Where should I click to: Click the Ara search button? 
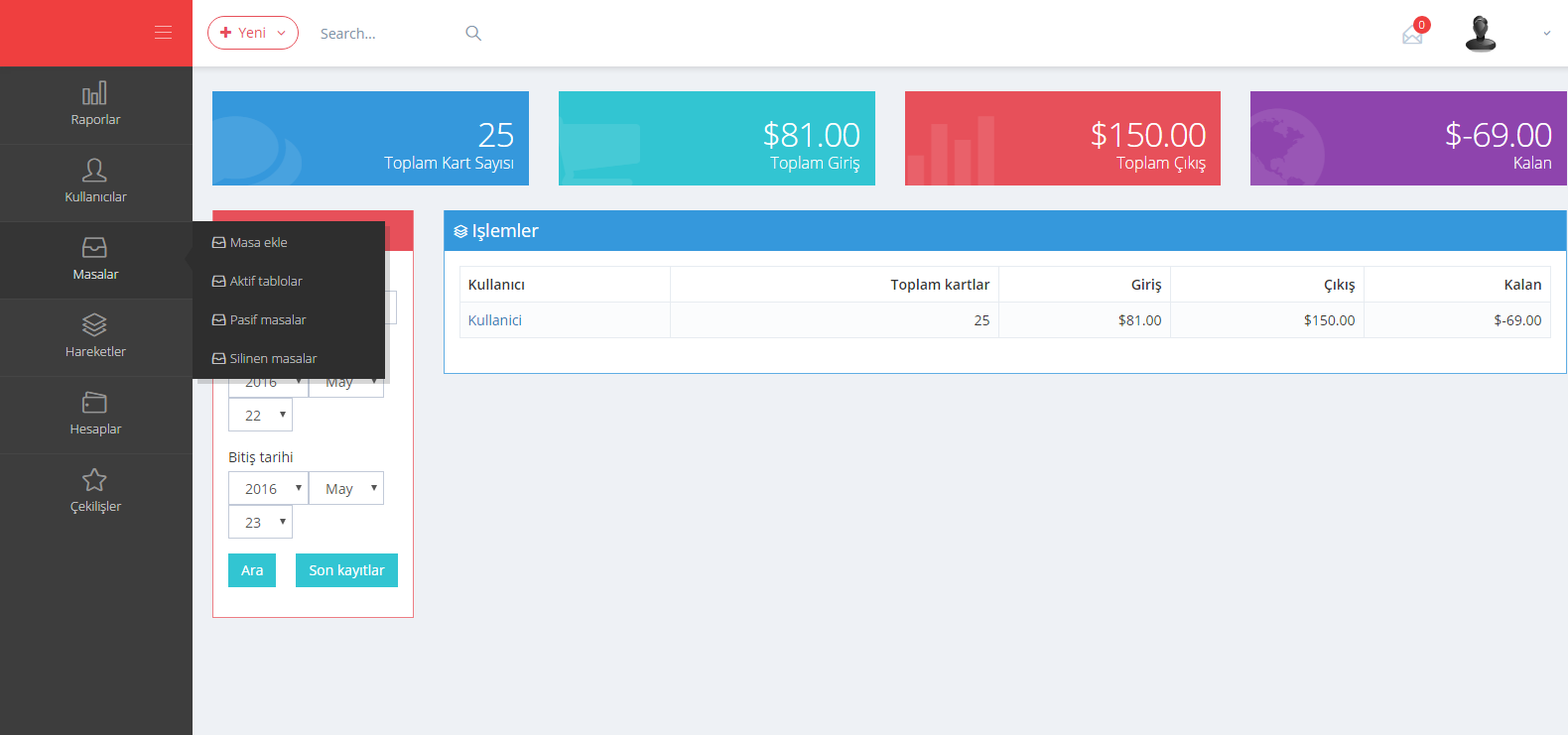point(252,570)
